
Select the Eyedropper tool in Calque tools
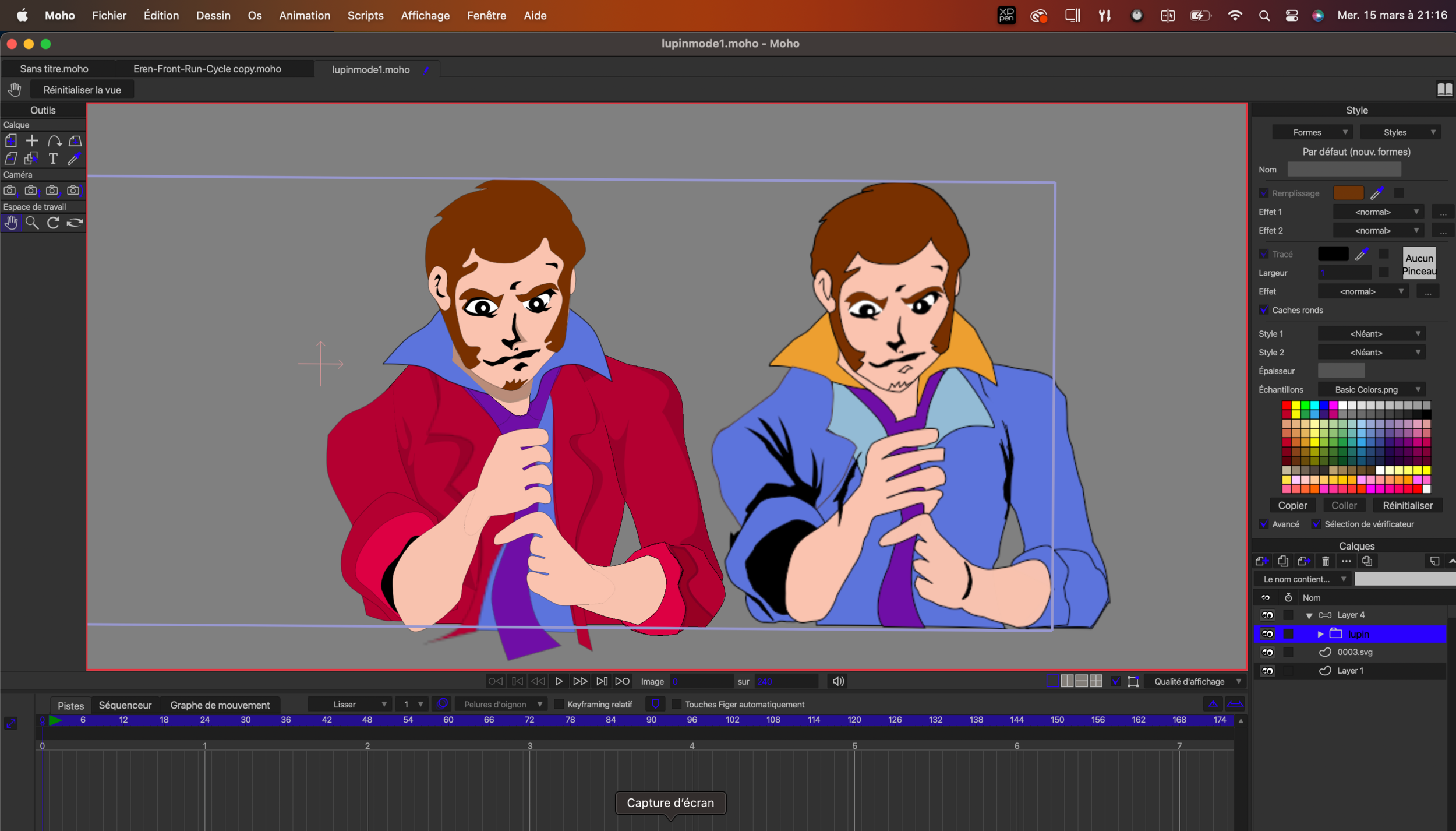click(74, 159)
